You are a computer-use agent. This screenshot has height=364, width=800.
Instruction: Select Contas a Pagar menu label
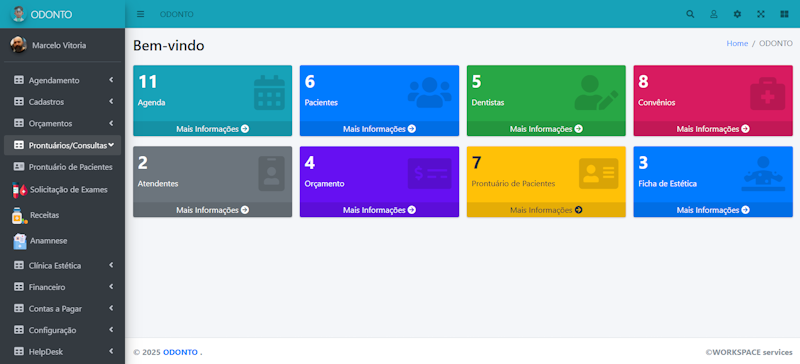[55, 309]
